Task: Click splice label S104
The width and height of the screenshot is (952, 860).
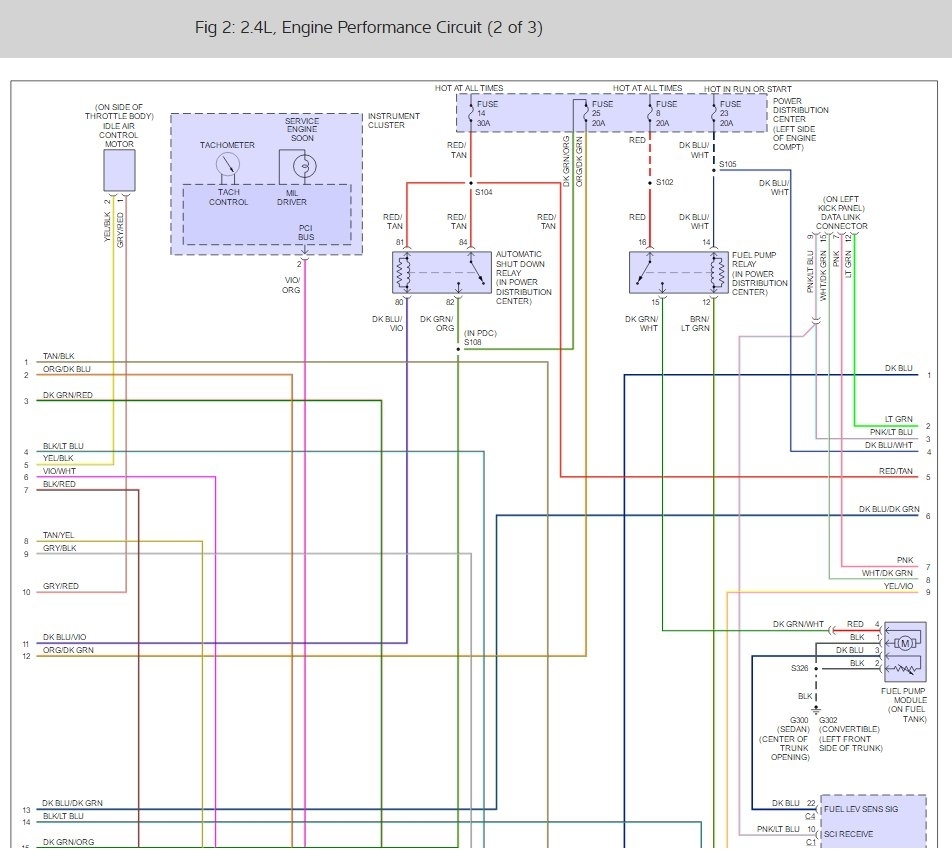Action: pos(483,192)
